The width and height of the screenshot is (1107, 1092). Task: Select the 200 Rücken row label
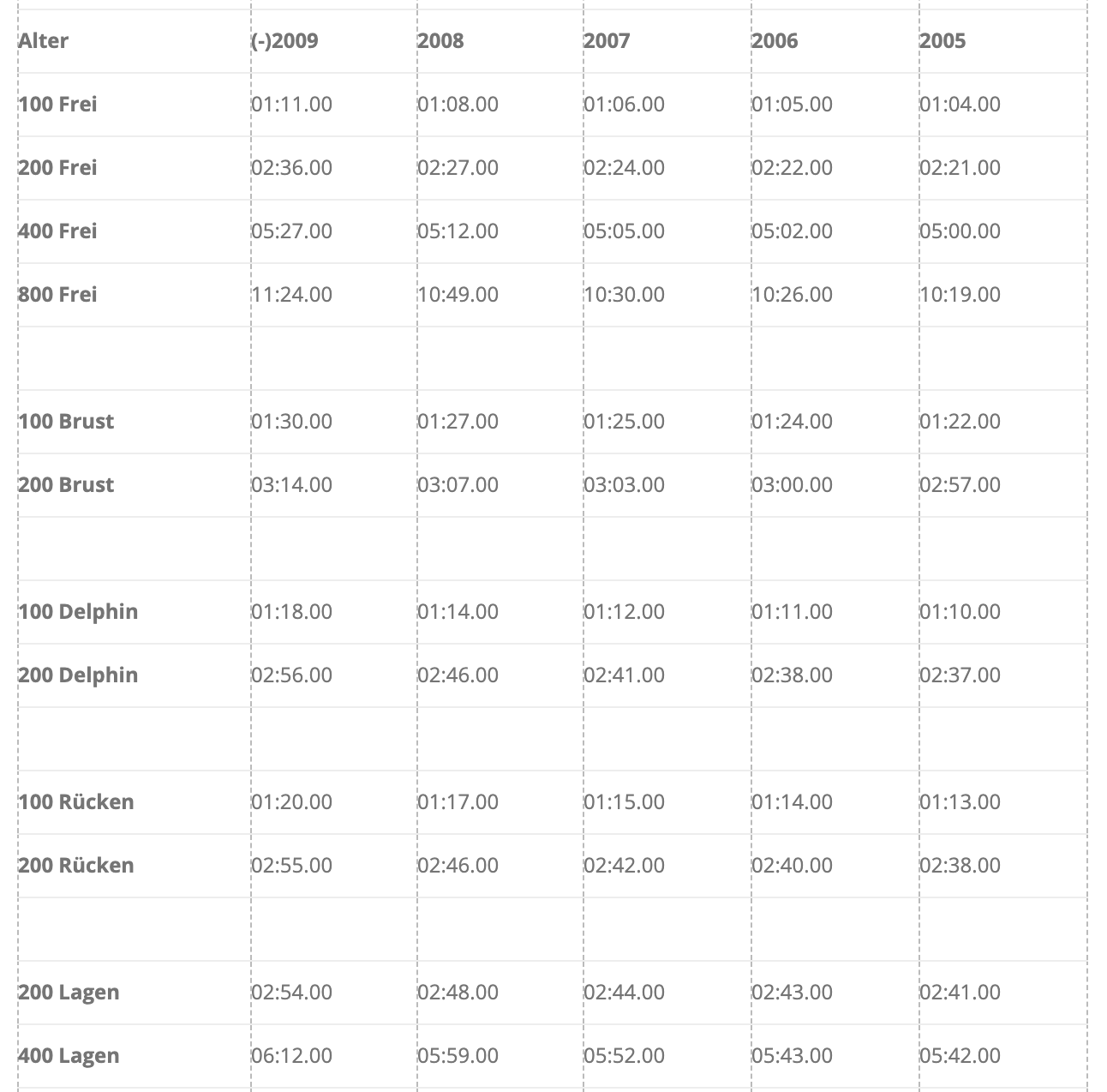coord(76,866)
